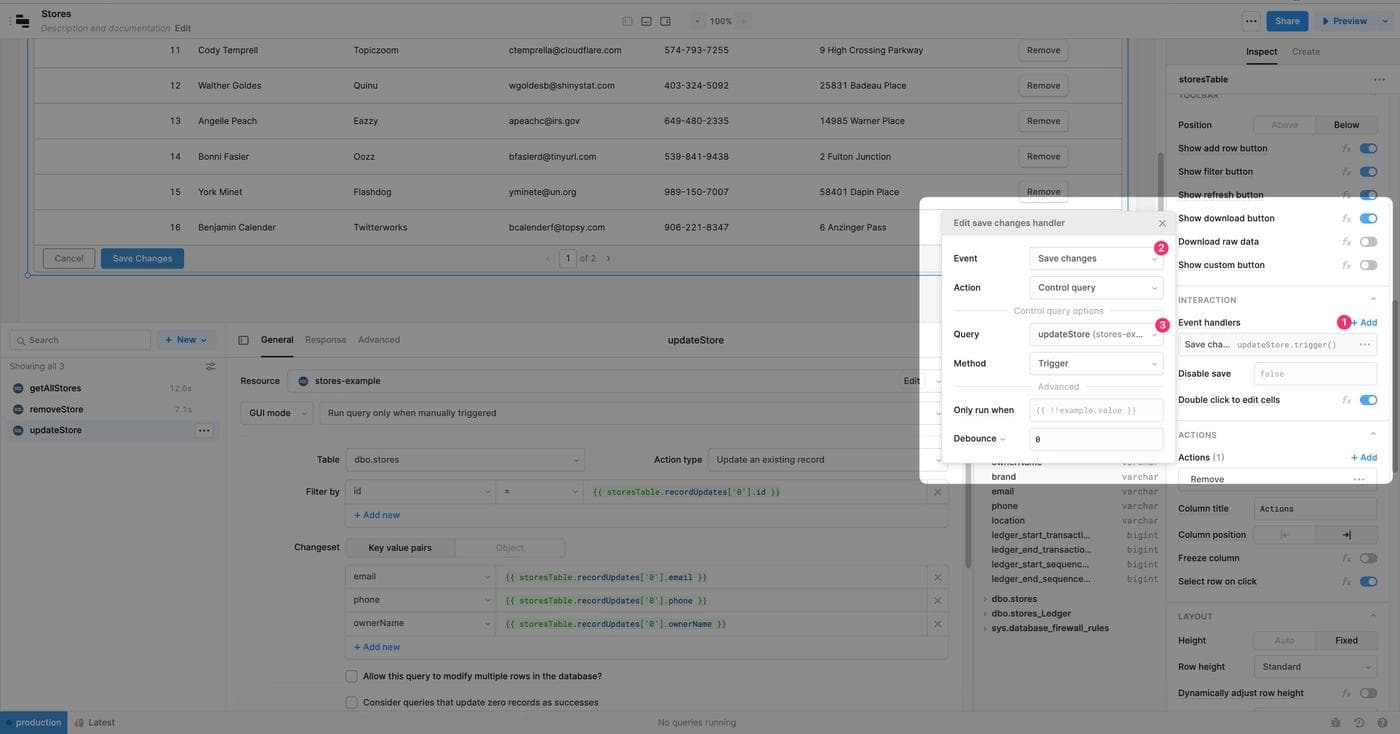Screen dimensions: 1400x734
Task: Go to next table page arrow
Action: click(608, 259)
